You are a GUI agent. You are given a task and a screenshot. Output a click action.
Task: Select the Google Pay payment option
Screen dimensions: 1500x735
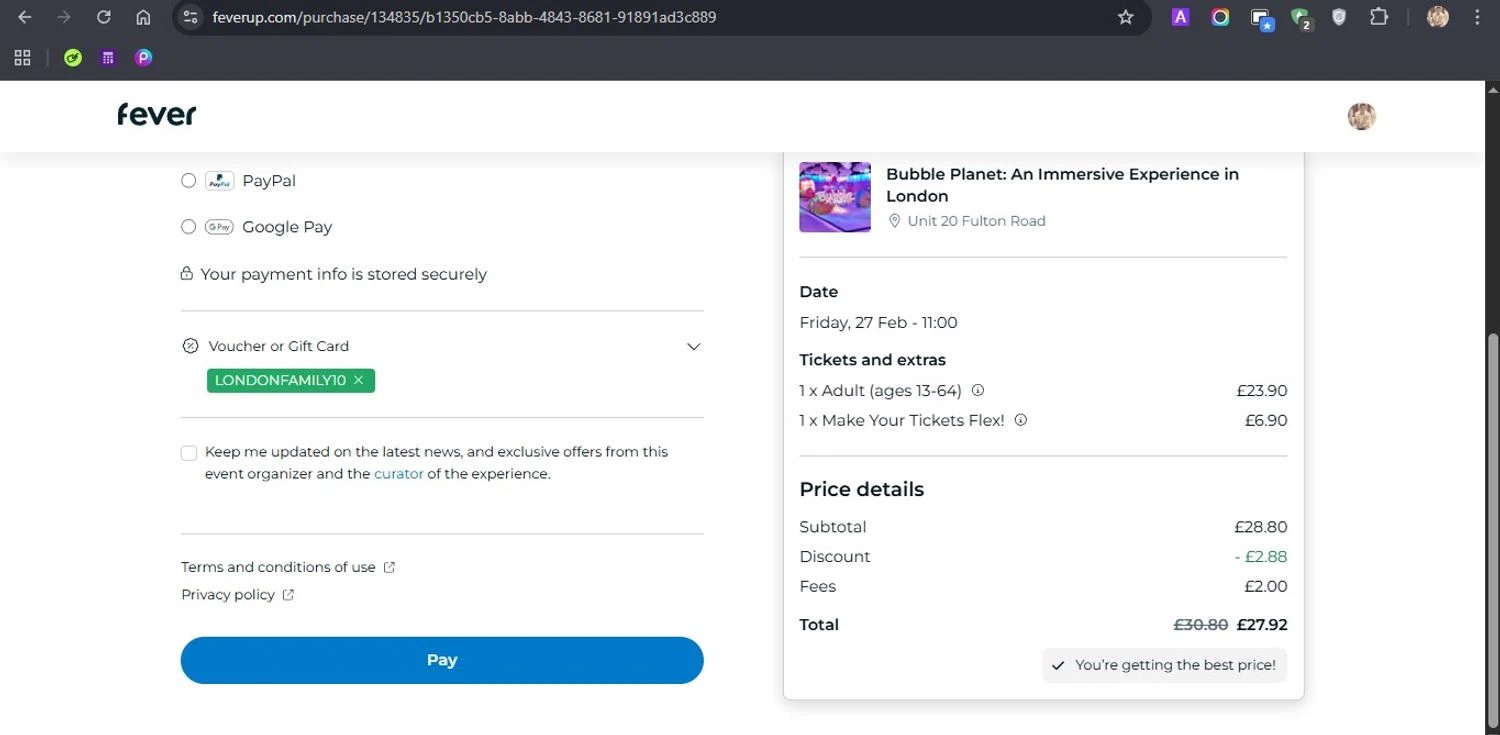coord(188,227)
